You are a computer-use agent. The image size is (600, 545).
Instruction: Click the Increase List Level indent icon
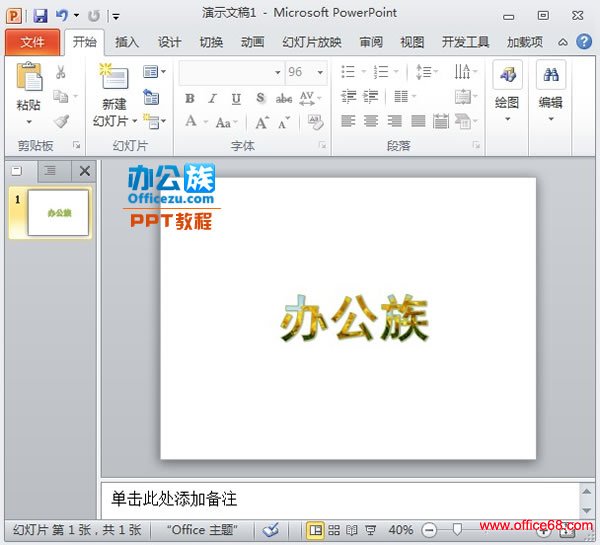pyautogui.click(x=370, y=96)
